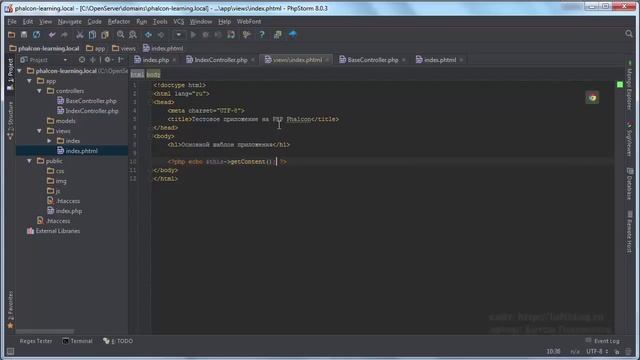Click the body breadcrumb tag
The height and width of the screenshot is (360, 640).
153,74
